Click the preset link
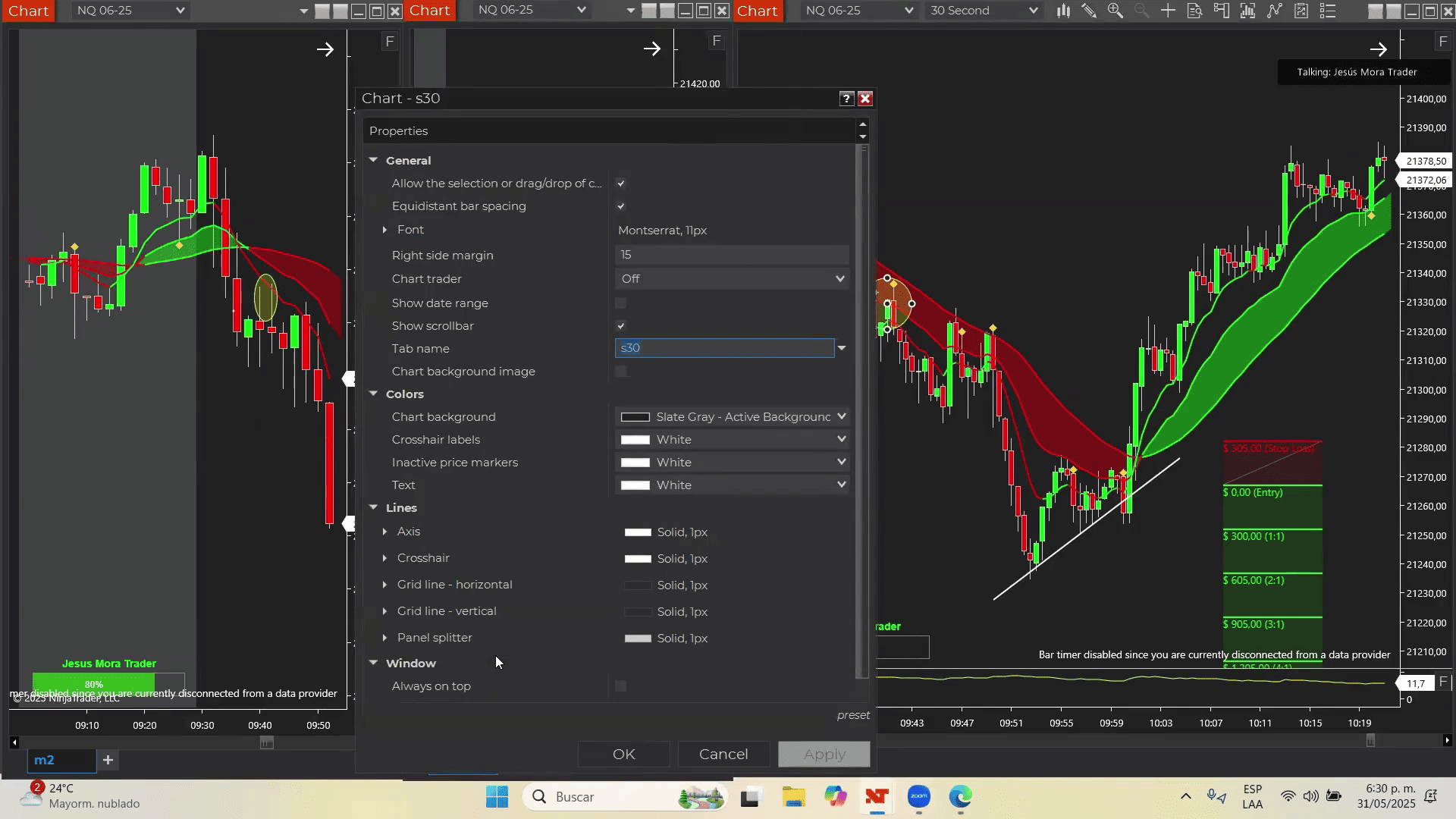Image resolution: width=1456 pixels, height=819 pixels. (x=853, y=715)
